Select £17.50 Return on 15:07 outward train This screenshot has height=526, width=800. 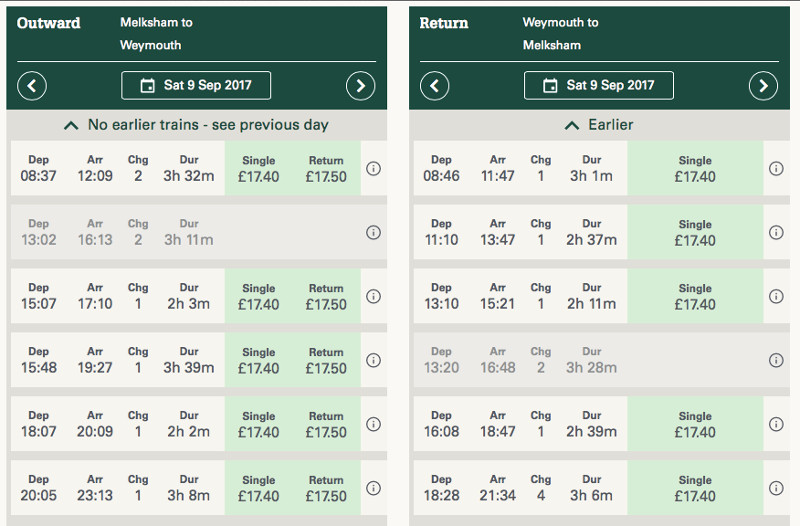point(326,297)
